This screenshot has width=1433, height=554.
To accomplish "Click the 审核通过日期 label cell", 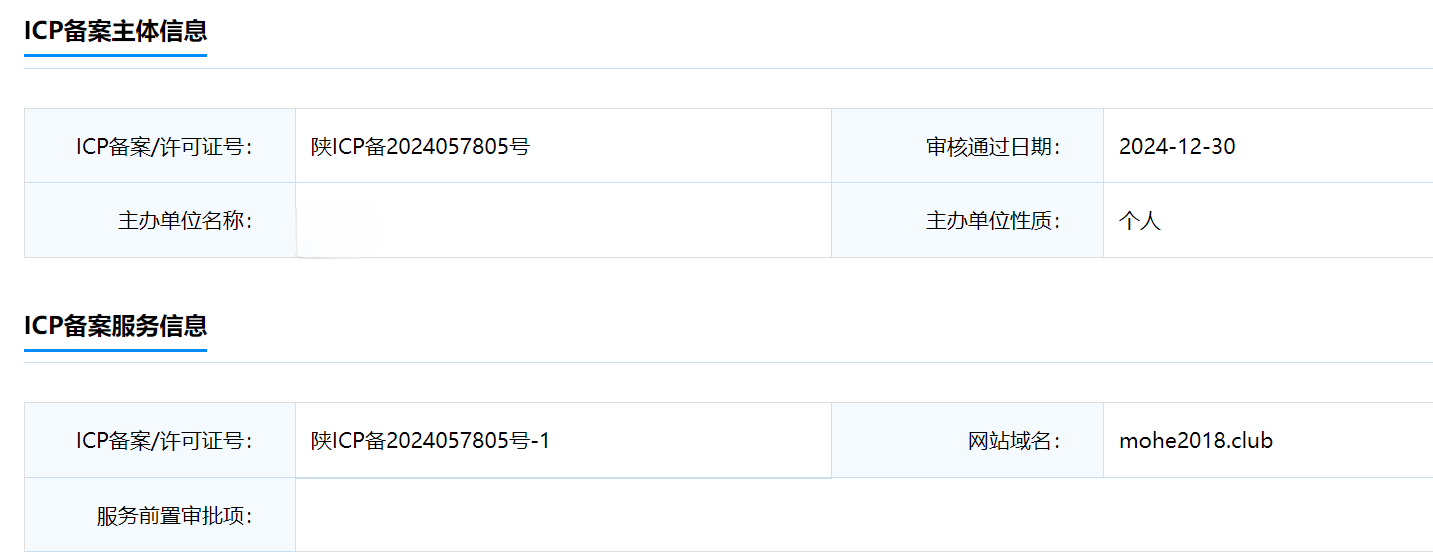I will tap(967, 146).
